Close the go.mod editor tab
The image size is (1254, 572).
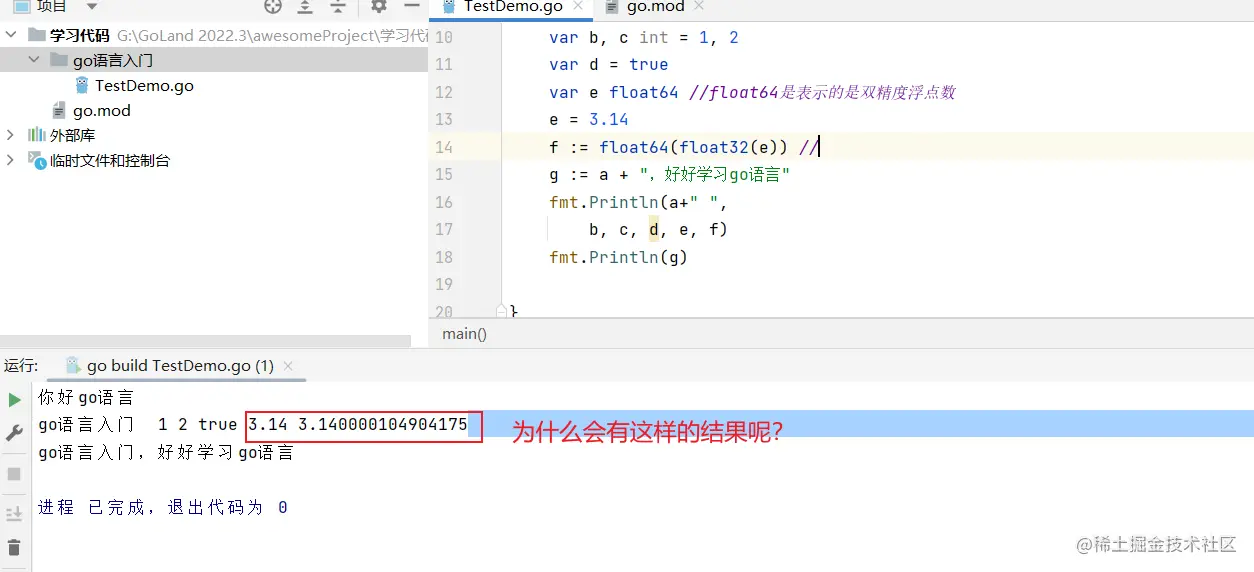pyautogui.click(x=699, y=6)
